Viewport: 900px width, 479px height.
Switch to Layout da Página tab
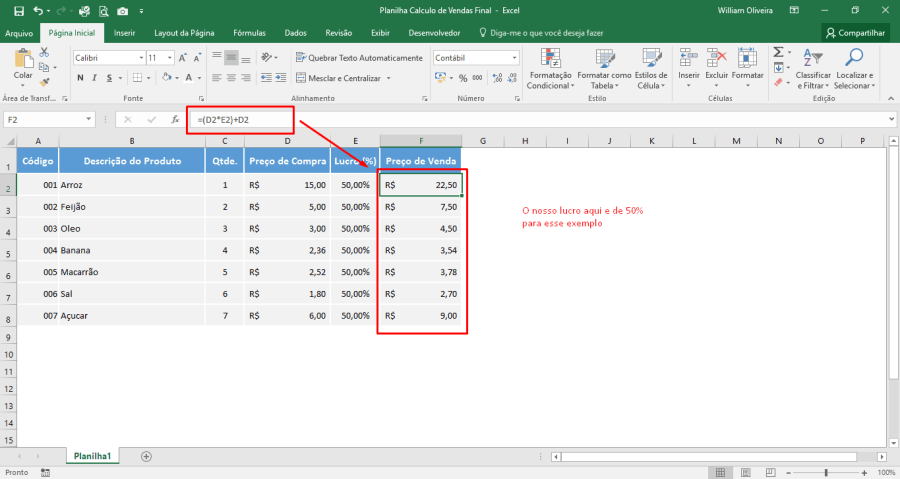[x=184, y=33]
